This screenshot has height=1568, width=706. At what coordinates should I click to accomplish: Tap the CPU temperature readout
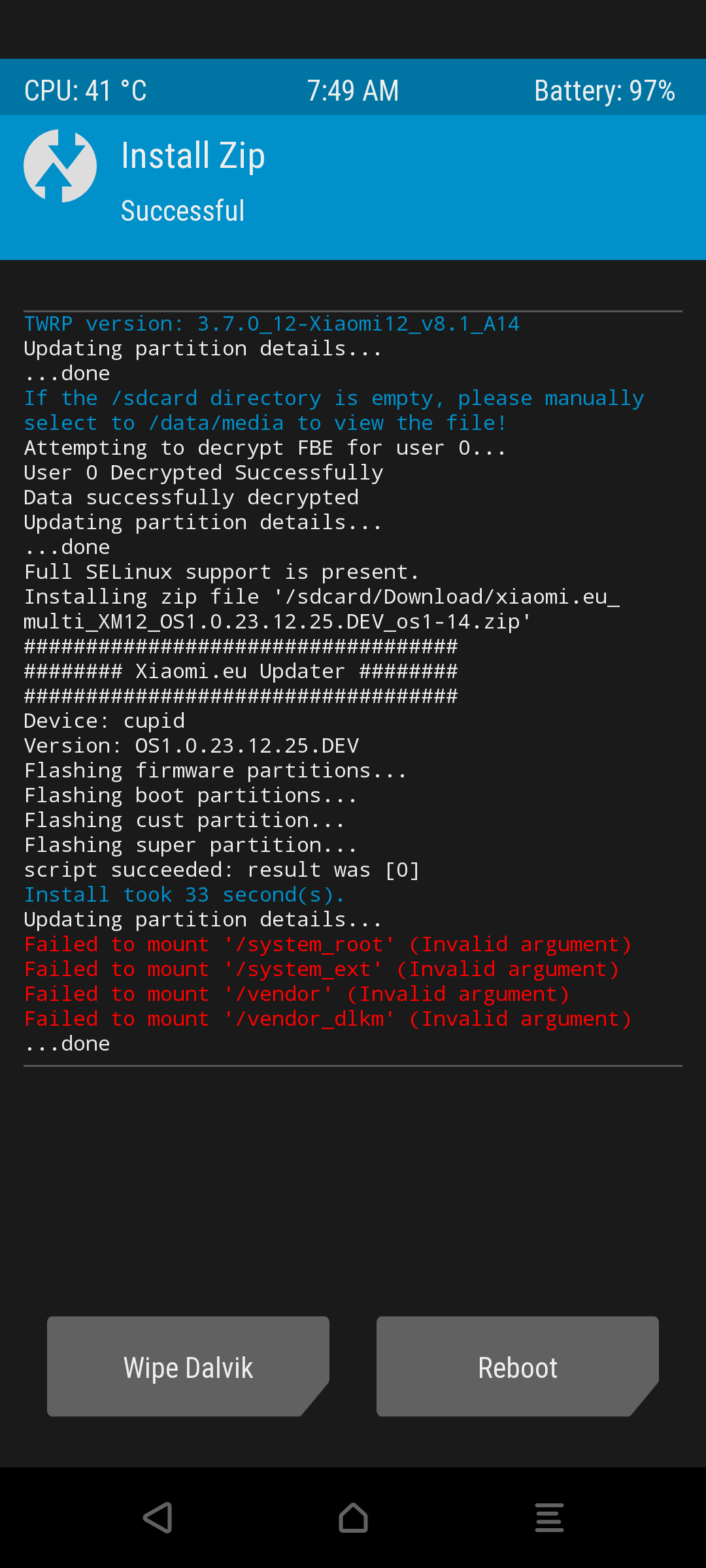[86, 91]
